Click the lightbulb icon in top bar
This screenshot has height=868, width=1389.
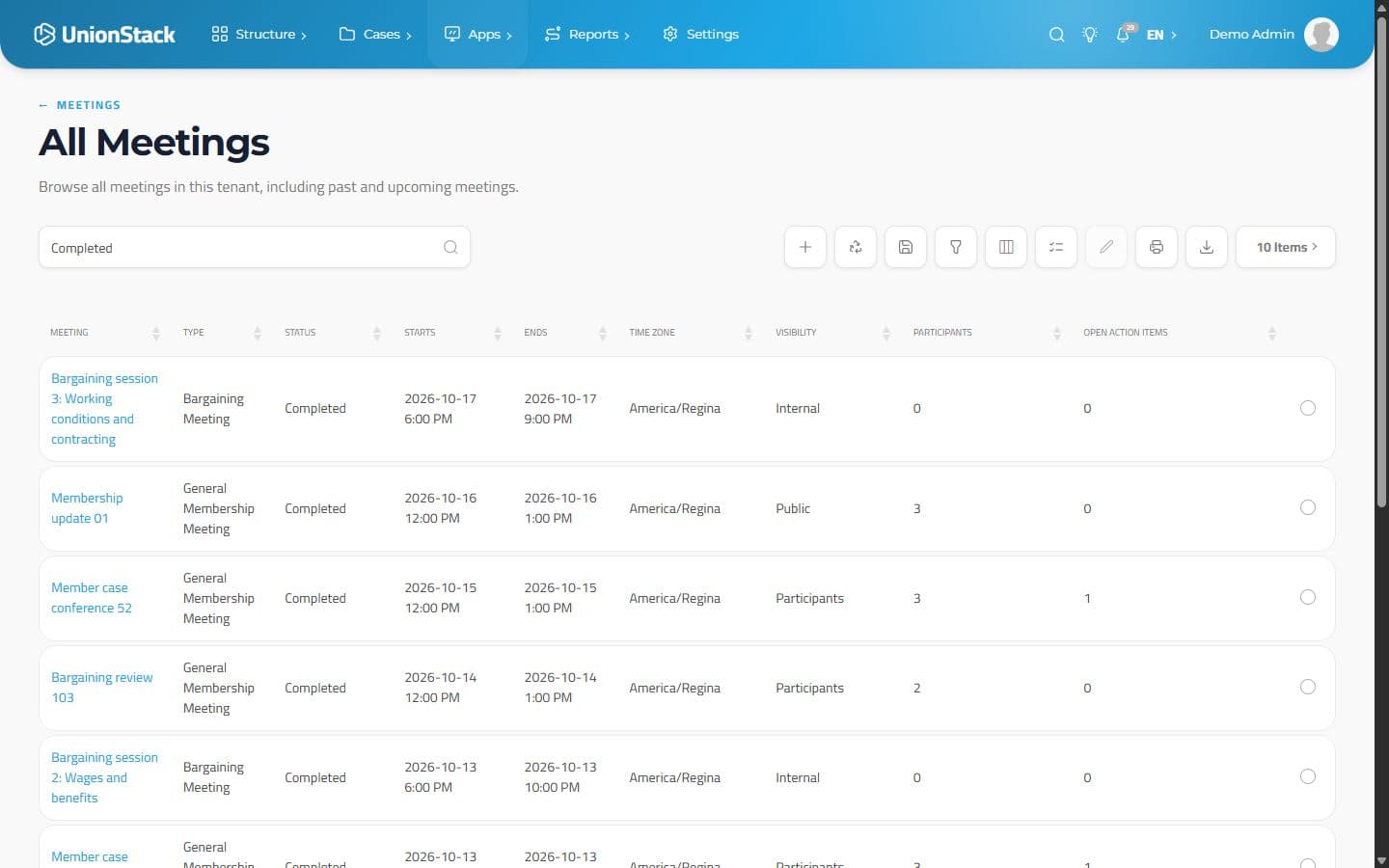1090,35
